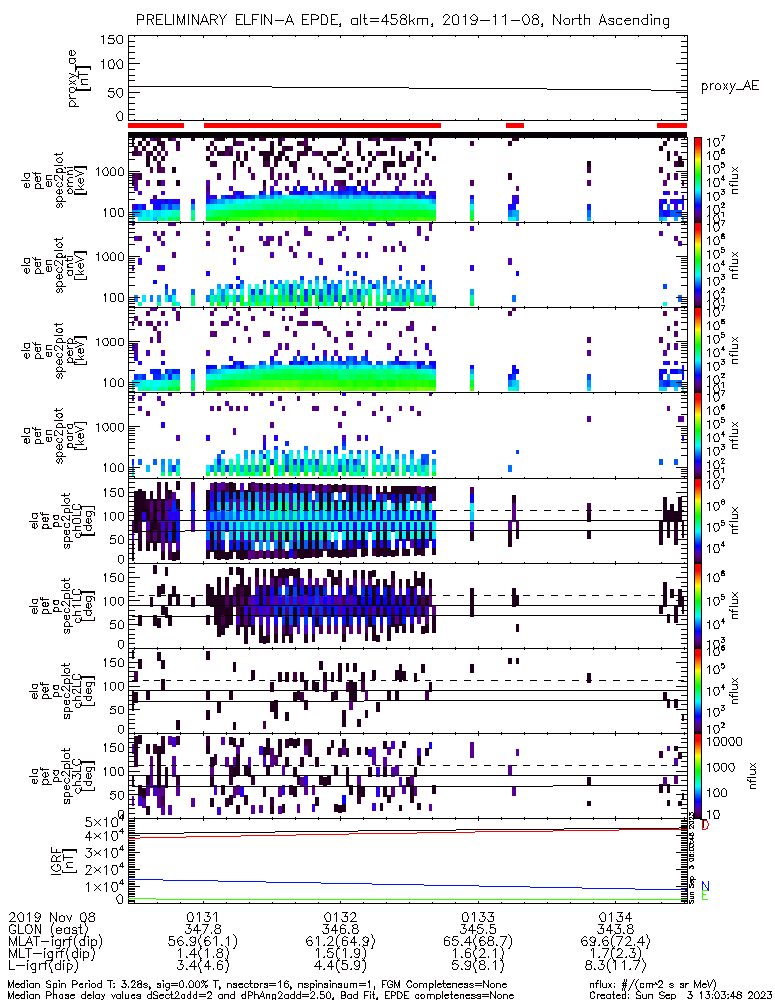
Task: Click the ch2LC [deg] pitch-angle axis label
Action: pos(62,690)
